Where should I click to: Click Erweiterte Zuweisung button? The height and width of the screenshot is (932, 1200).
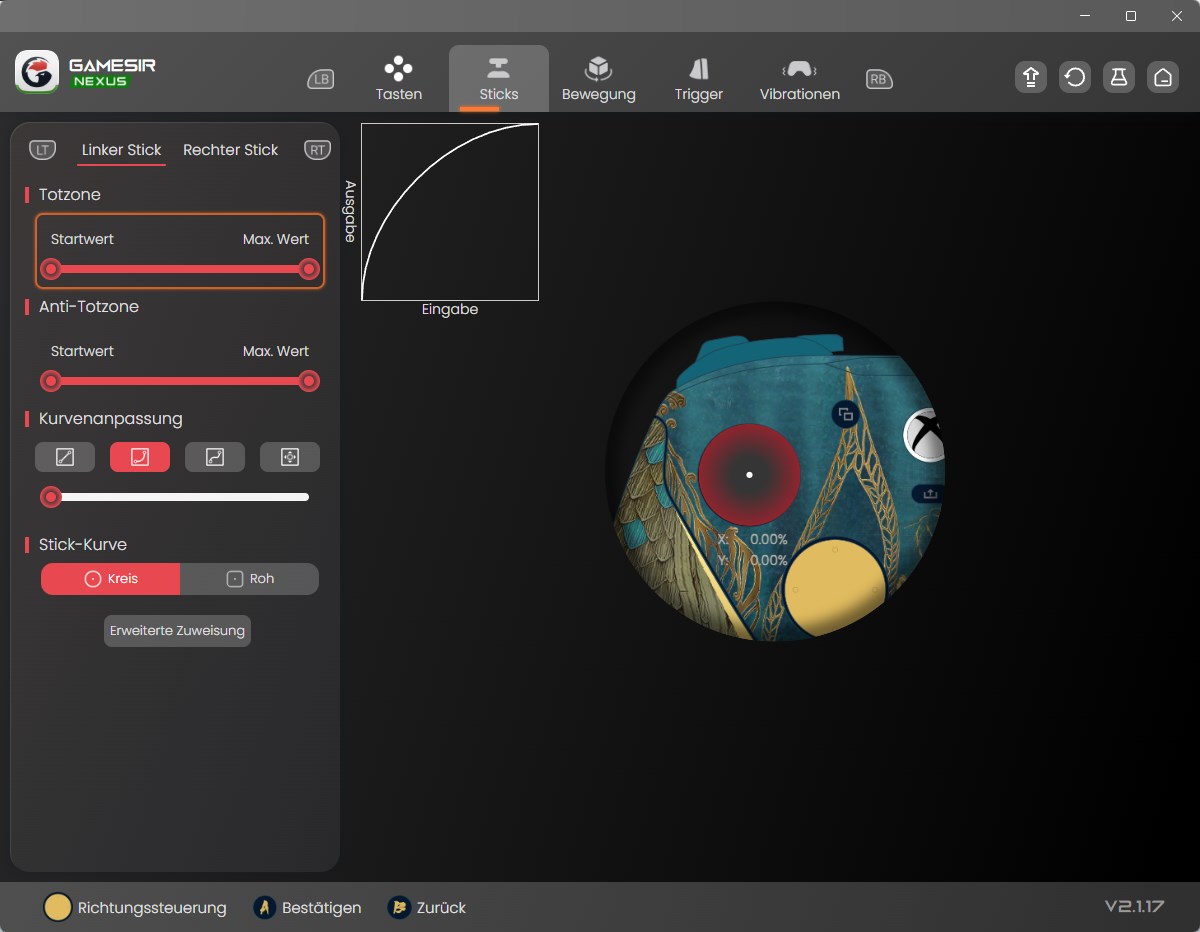177,631
